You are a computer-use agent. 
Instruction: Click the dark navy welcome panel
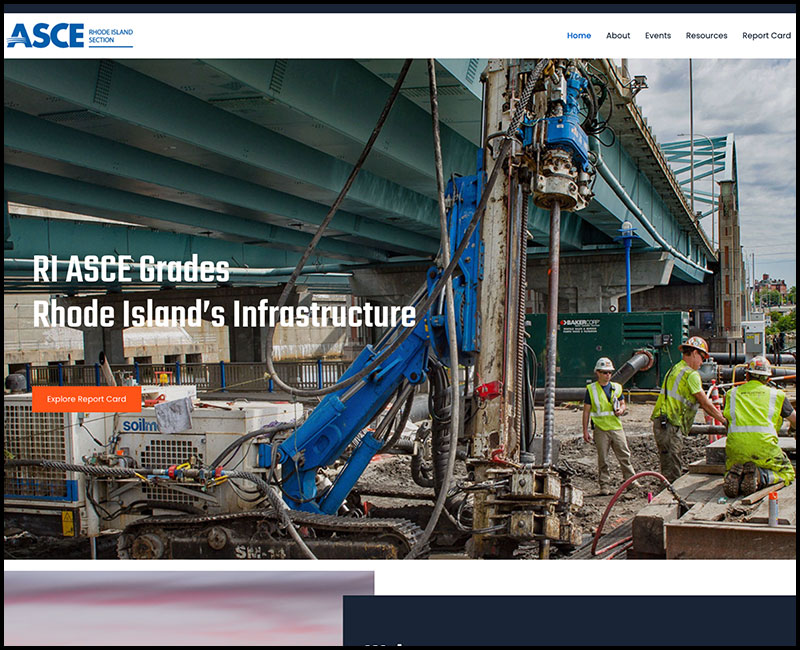coord(568,622)
